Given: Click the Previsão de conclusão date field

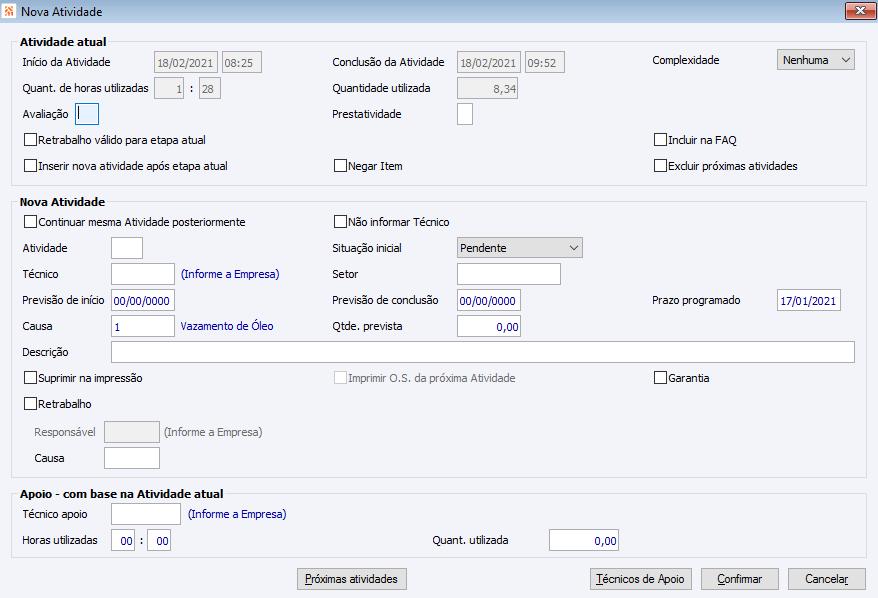Looking at the screenshot, I should point(489,300).
